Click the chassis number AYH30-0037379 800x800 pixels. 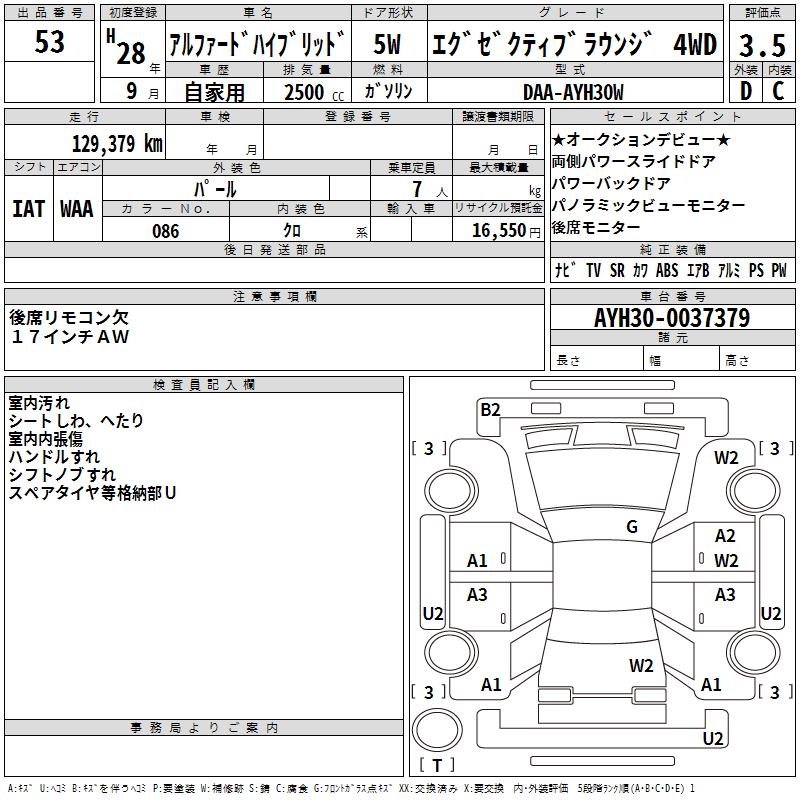click(672, 318)
